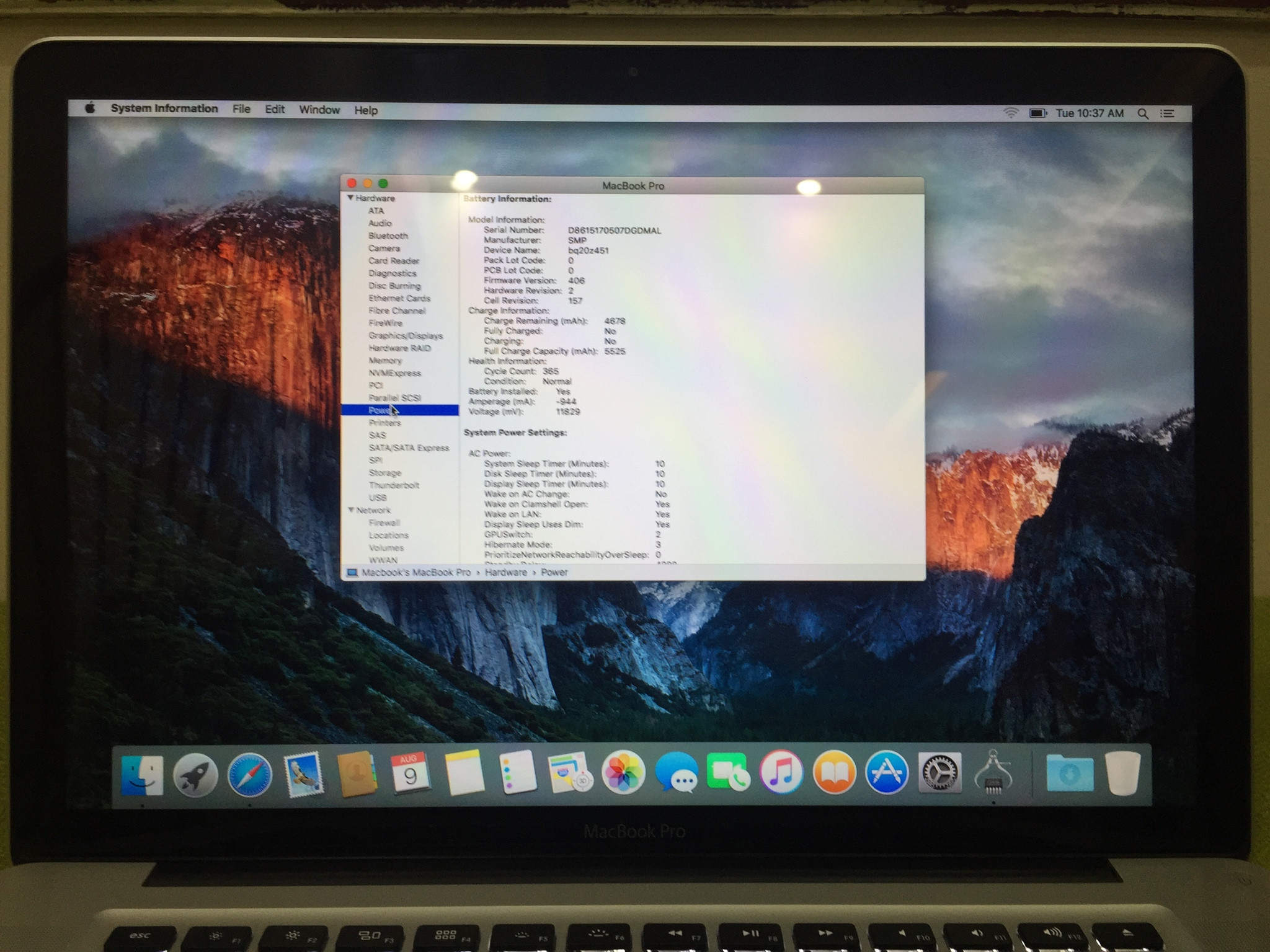
Task: Select Graphics/Displays in the sidebar
Action: click(x=406, y=335)
